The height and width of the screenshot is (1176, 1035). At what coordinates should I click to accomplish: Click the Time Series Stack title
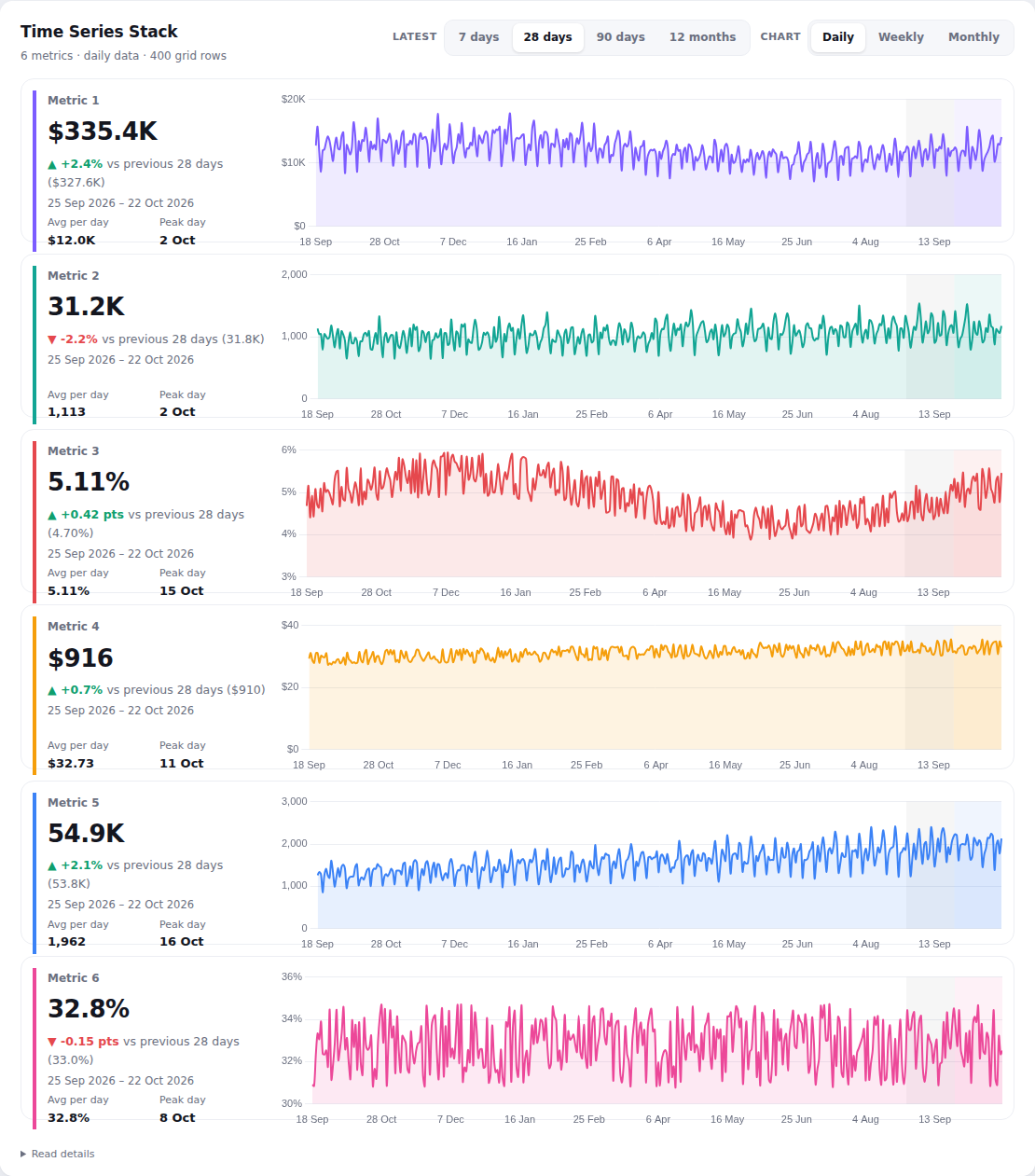[99, 32]
